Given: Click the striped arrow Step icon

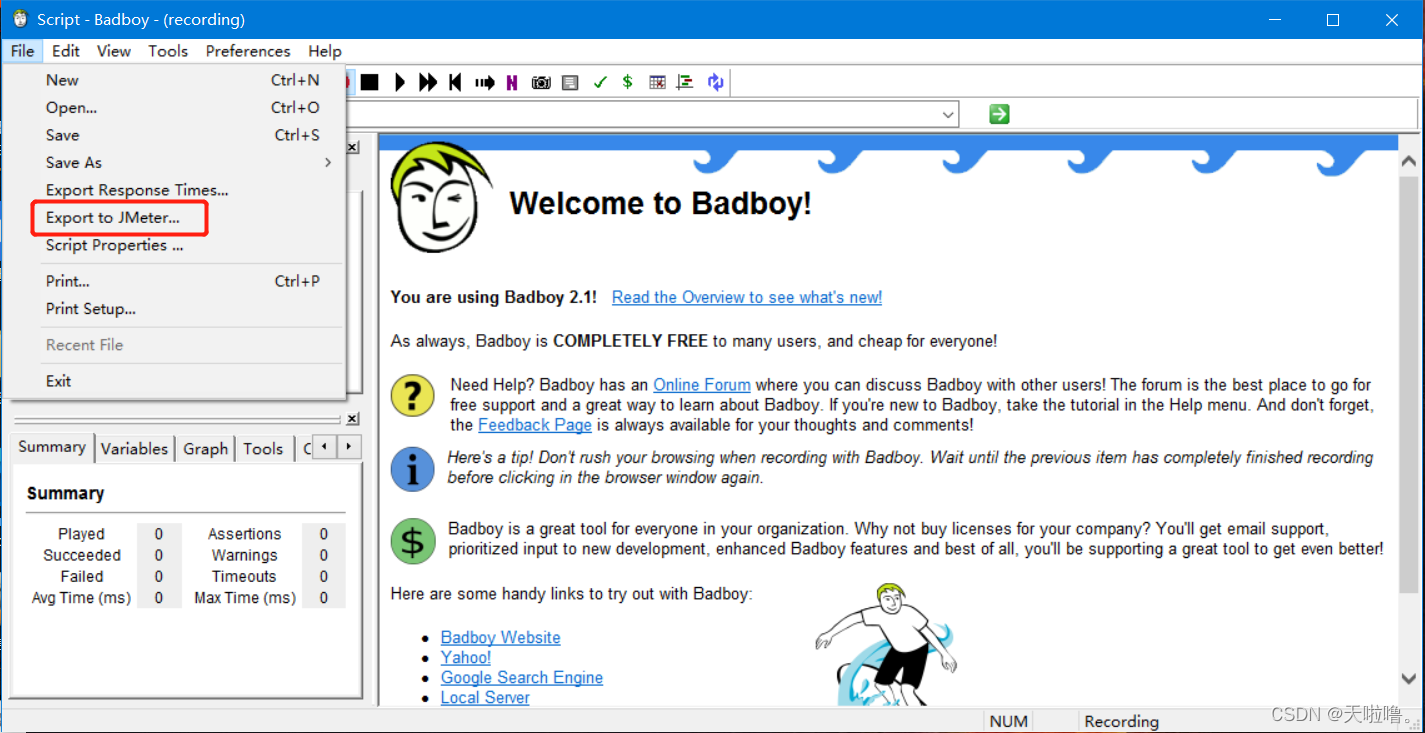Looking at the screenshot, I should coord(485,82).
